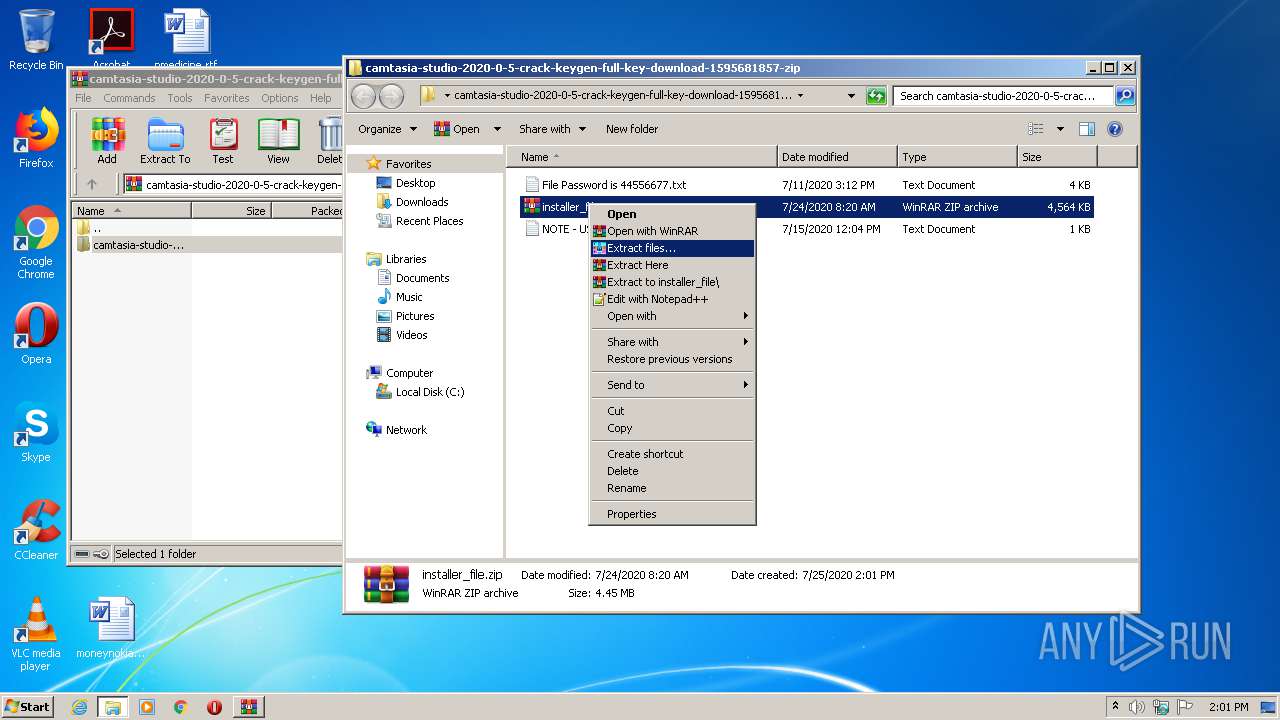Click the WinRAR View toolbar icon
The height and width of the screenshot is (720, 1280).
pyautogui.click(x=278, y=140)
